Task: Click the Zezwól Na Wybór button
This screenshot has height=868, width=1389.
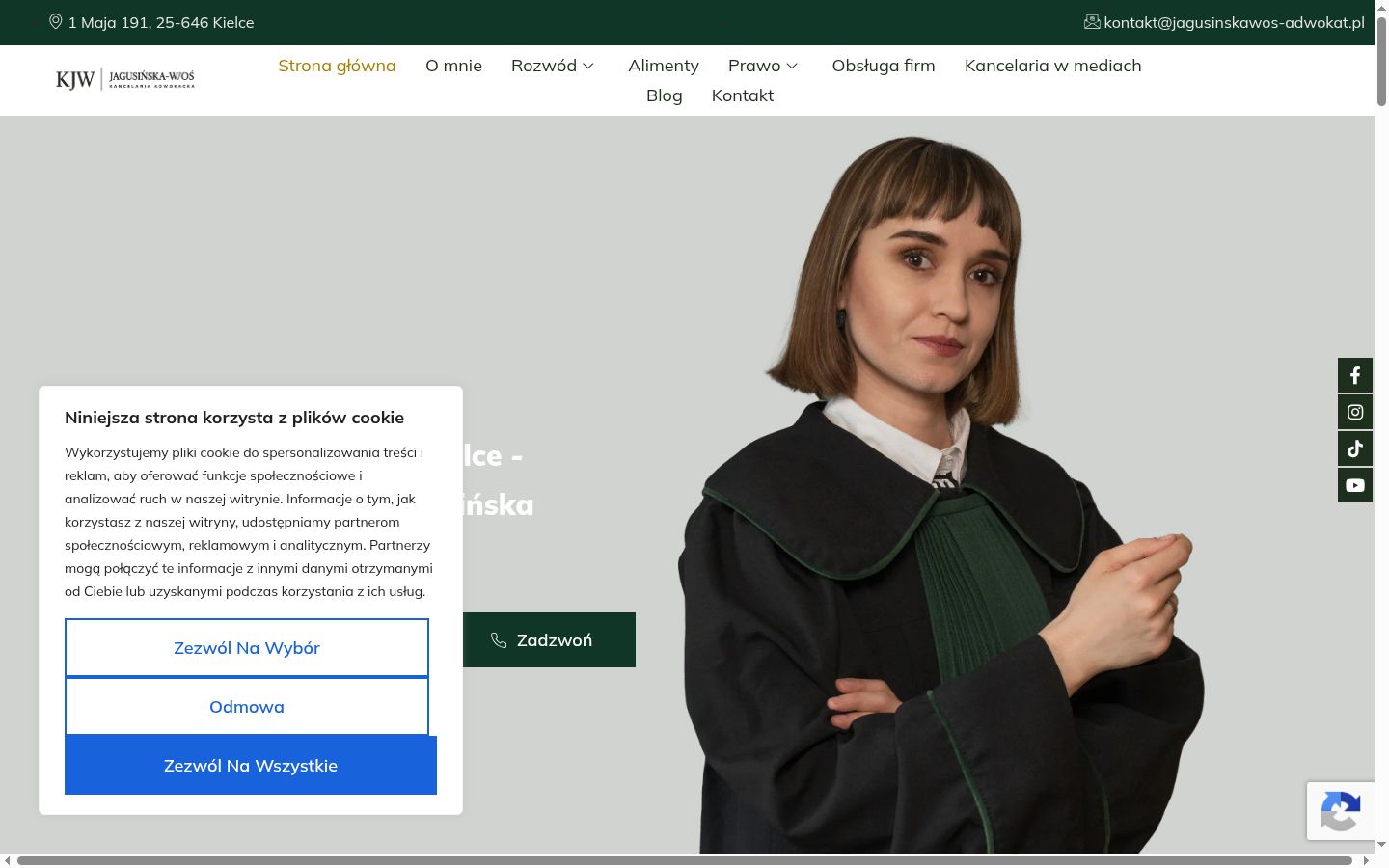Action: click(247, 648)
